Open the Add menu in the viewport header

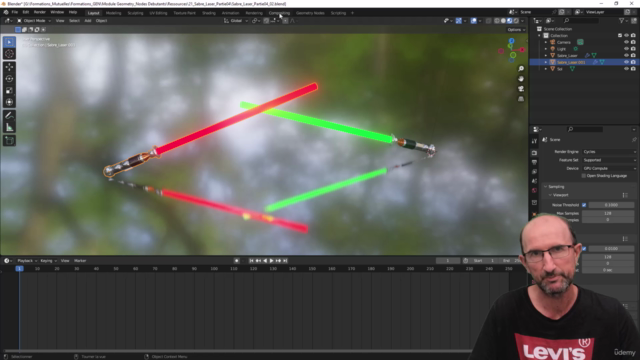click(88, 21)
